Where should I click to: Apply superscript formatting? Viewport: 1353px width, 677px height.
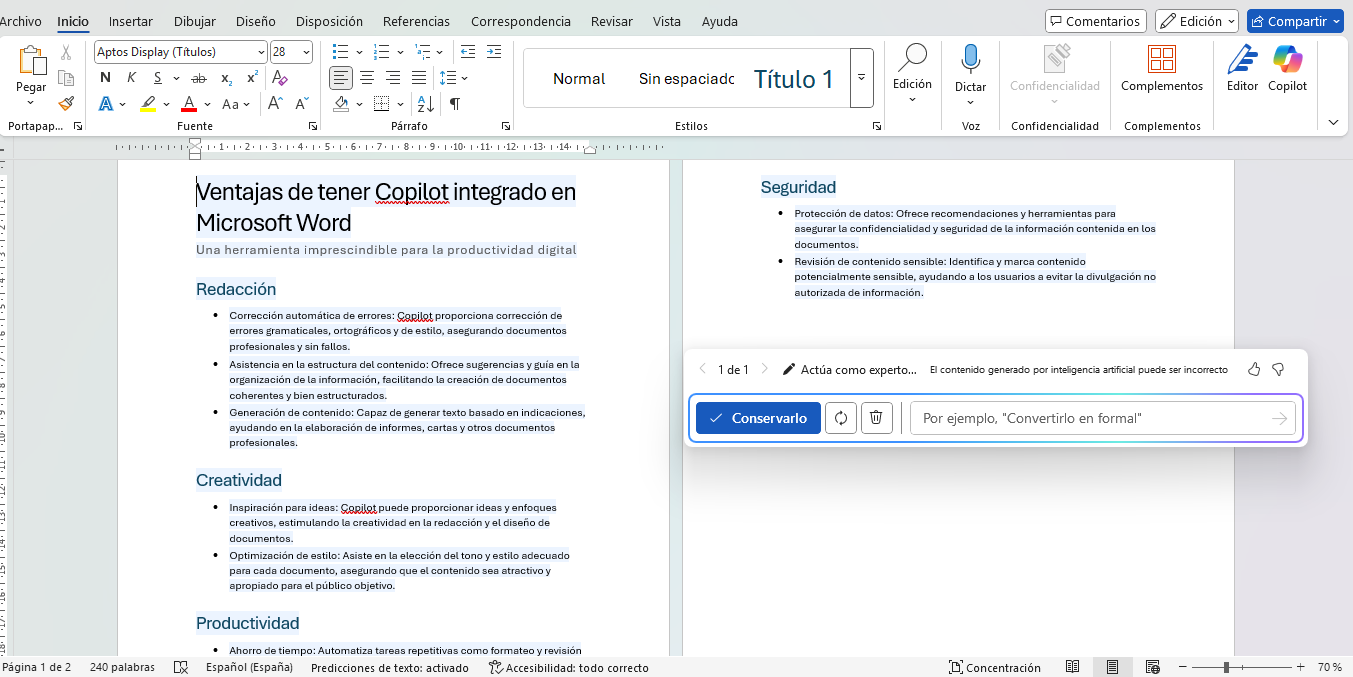pyautogui.click(x=252, y=78)
